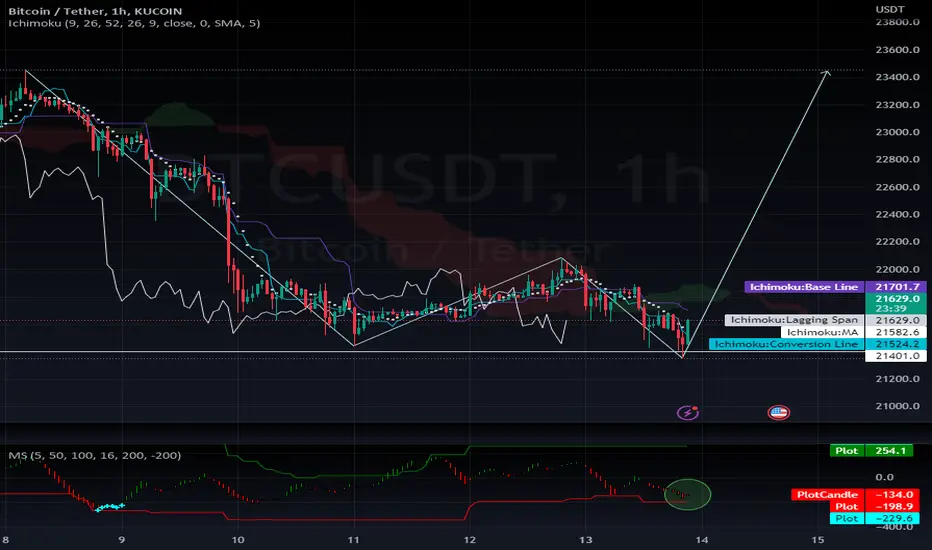This screenshot has height=550, width=932.
Task: Click the 22800.0 price axis label
Action: tap(898, 159)
